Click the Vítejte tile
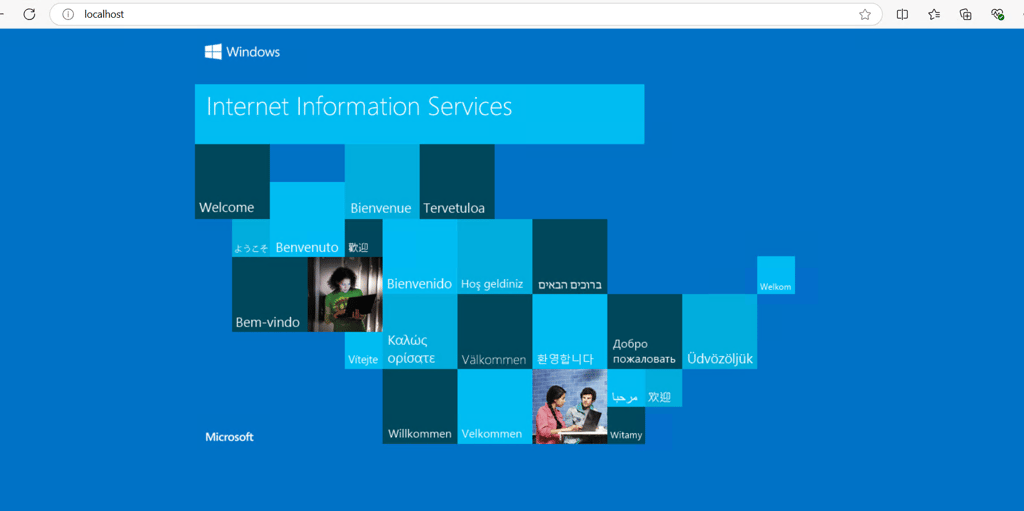The width and height of the screenshot is (1024, 511). click(364, 351)
